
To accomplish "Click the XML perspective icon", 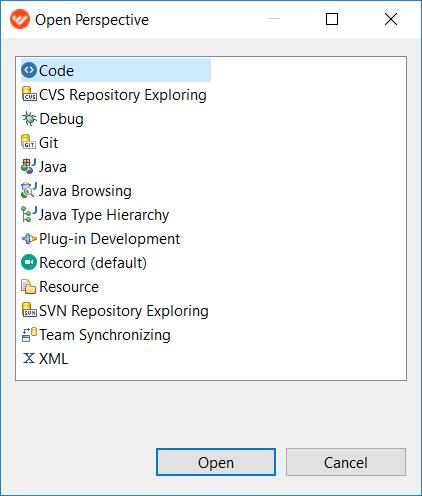I will click(29, 358).
